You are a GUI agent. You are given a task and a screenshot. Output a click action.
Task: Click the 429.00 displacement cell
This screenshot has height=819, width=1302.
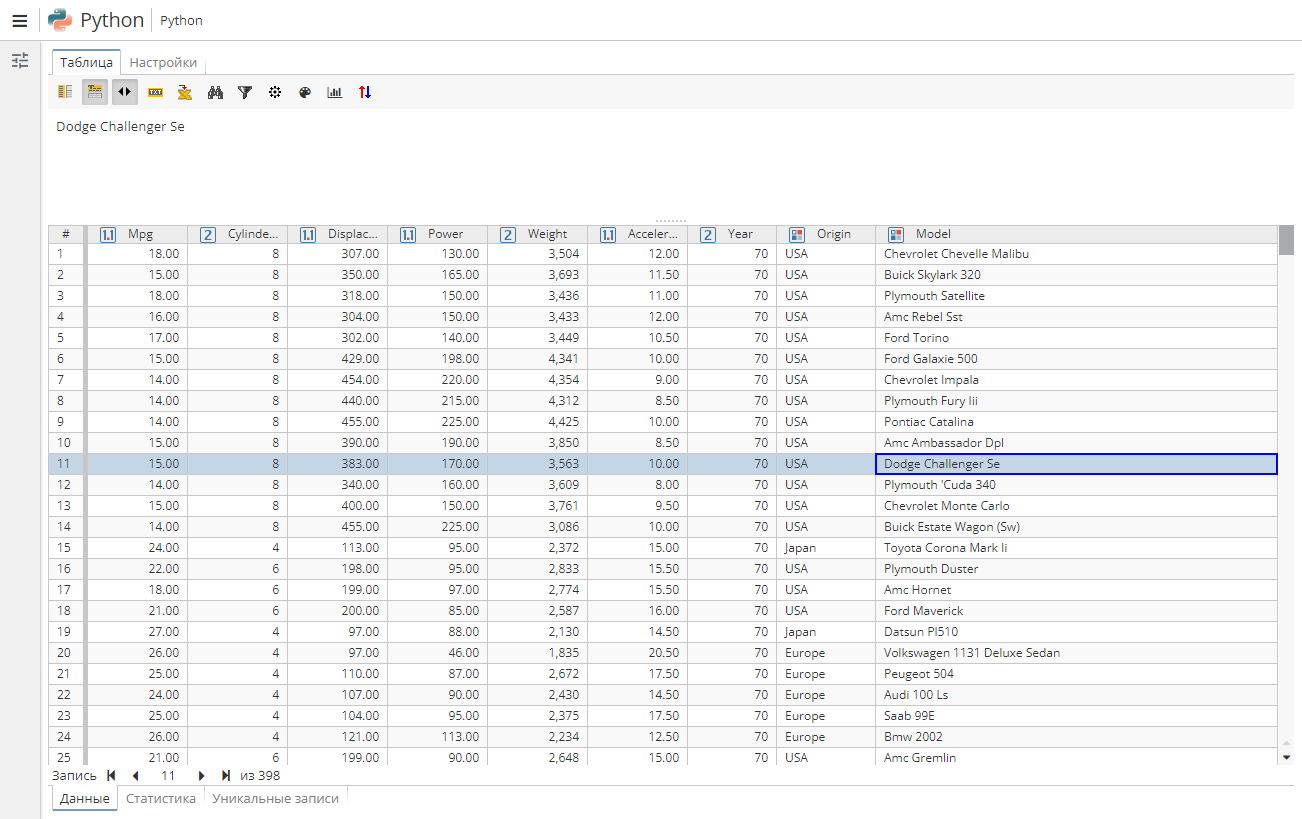coord(338,359)
